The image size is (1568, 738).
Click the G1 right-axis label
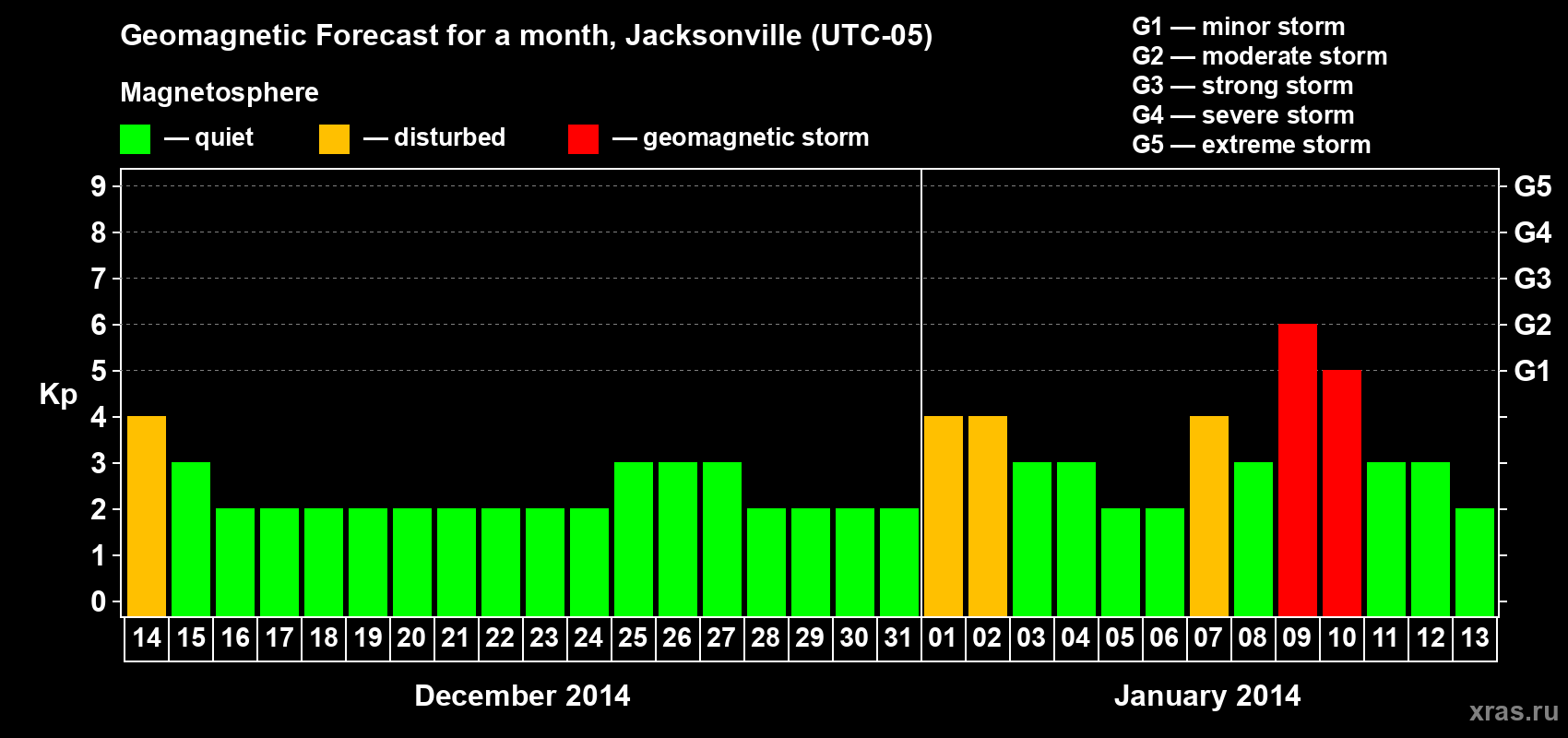click(1532, 371)
